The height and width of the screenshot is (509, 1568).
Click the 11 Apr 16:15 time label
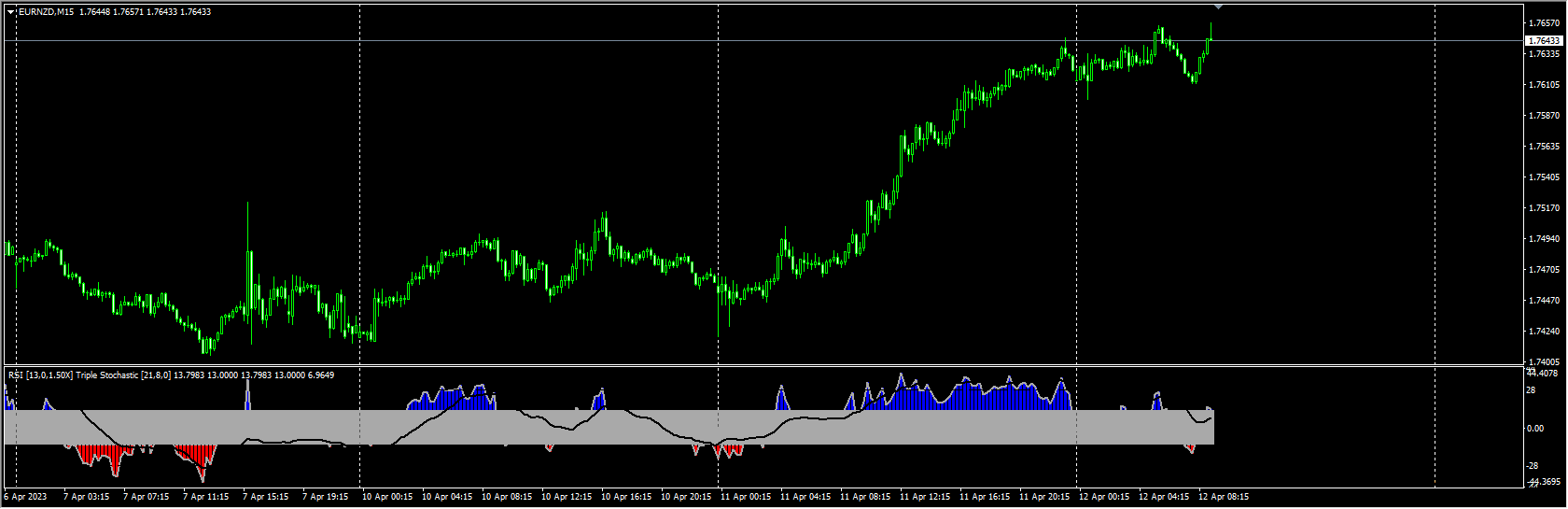pyautogui.click(x=984, y=497)
